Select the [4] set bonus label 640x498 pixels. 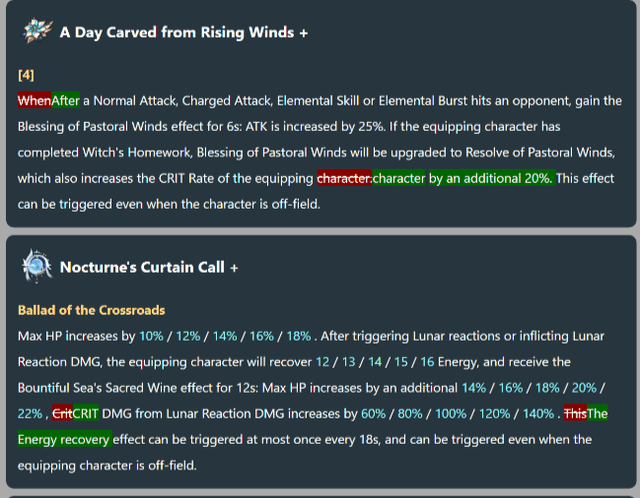tap(26, 75)
